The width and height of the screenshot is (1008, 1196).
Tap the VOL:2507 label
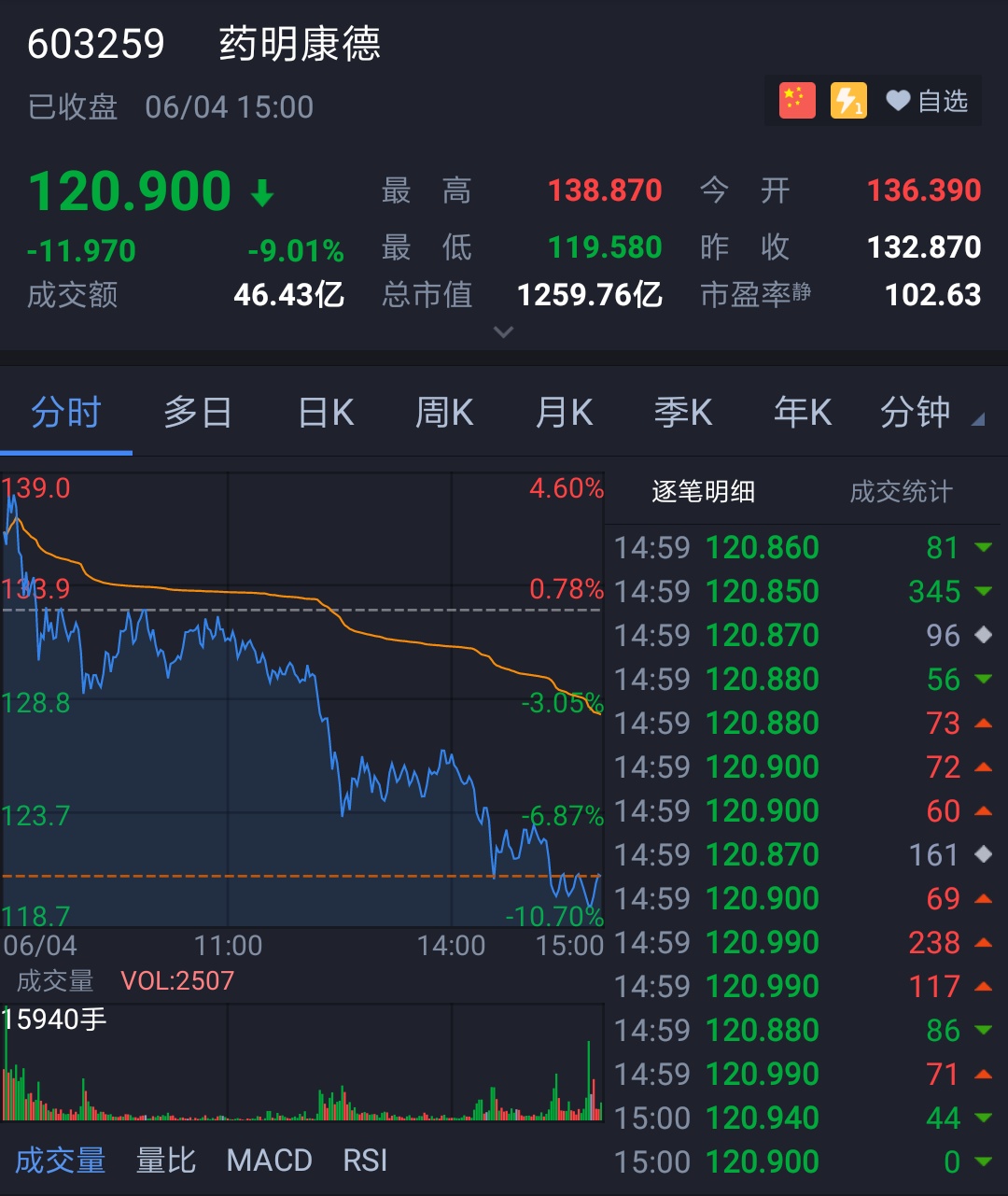[x=177, y=981]
